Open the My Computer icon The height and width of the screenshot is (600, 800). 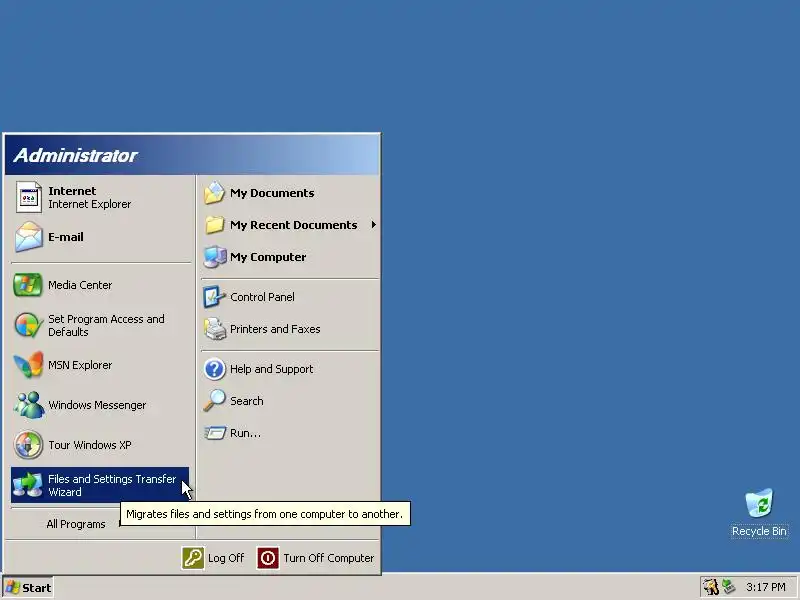[x=215, y=257]
